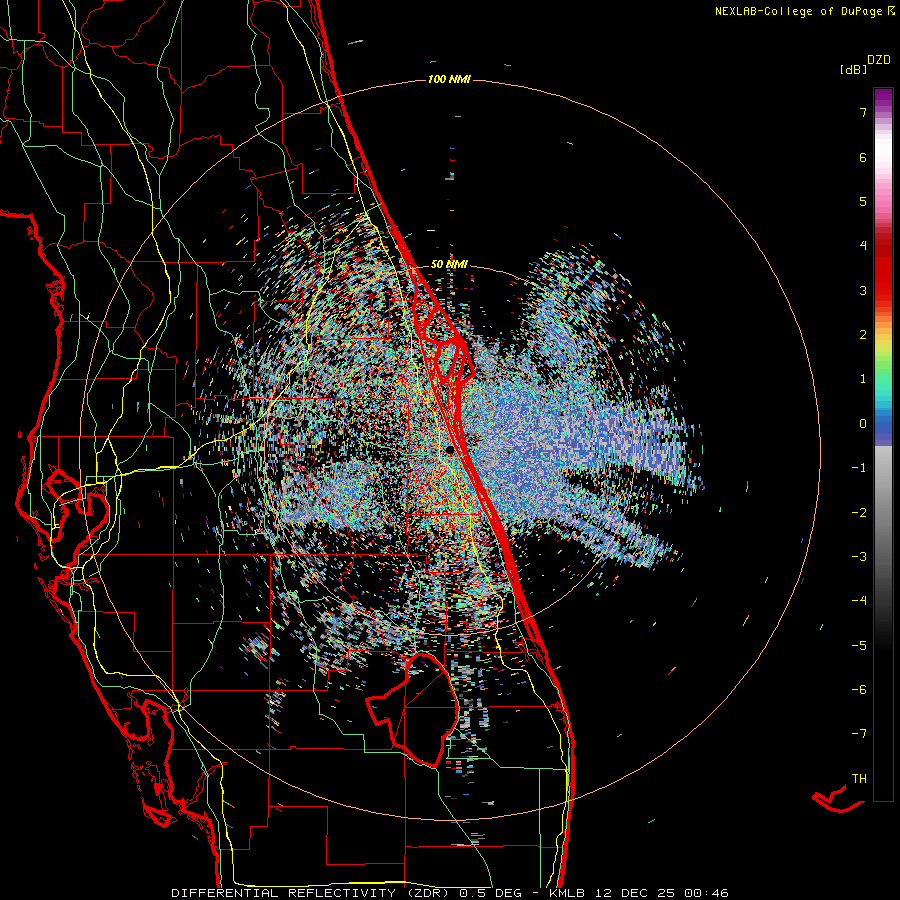900x900 pixels.
Task: Click the -7 dB tick label
Action: click(859, 734)
